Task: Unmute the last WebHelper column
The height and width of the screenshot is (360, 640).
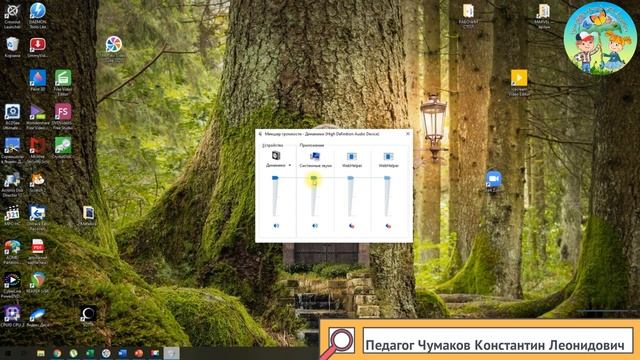Action: [x=388, y=226]
